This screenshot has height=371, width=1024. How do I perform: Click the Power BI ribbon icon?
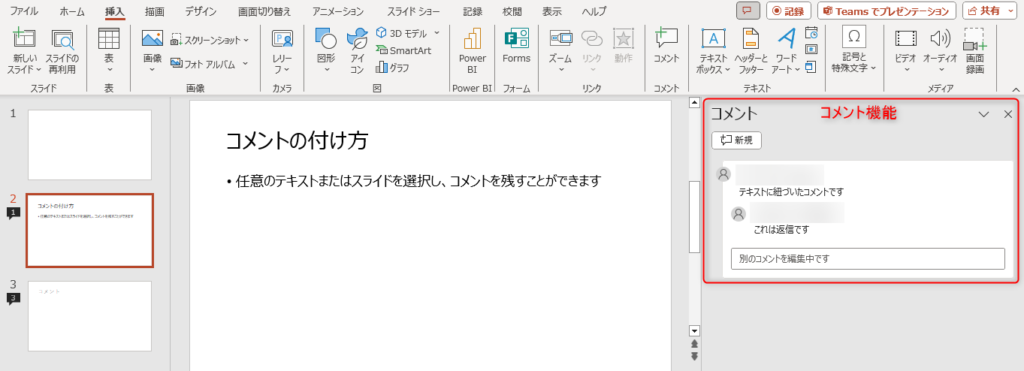472,39
